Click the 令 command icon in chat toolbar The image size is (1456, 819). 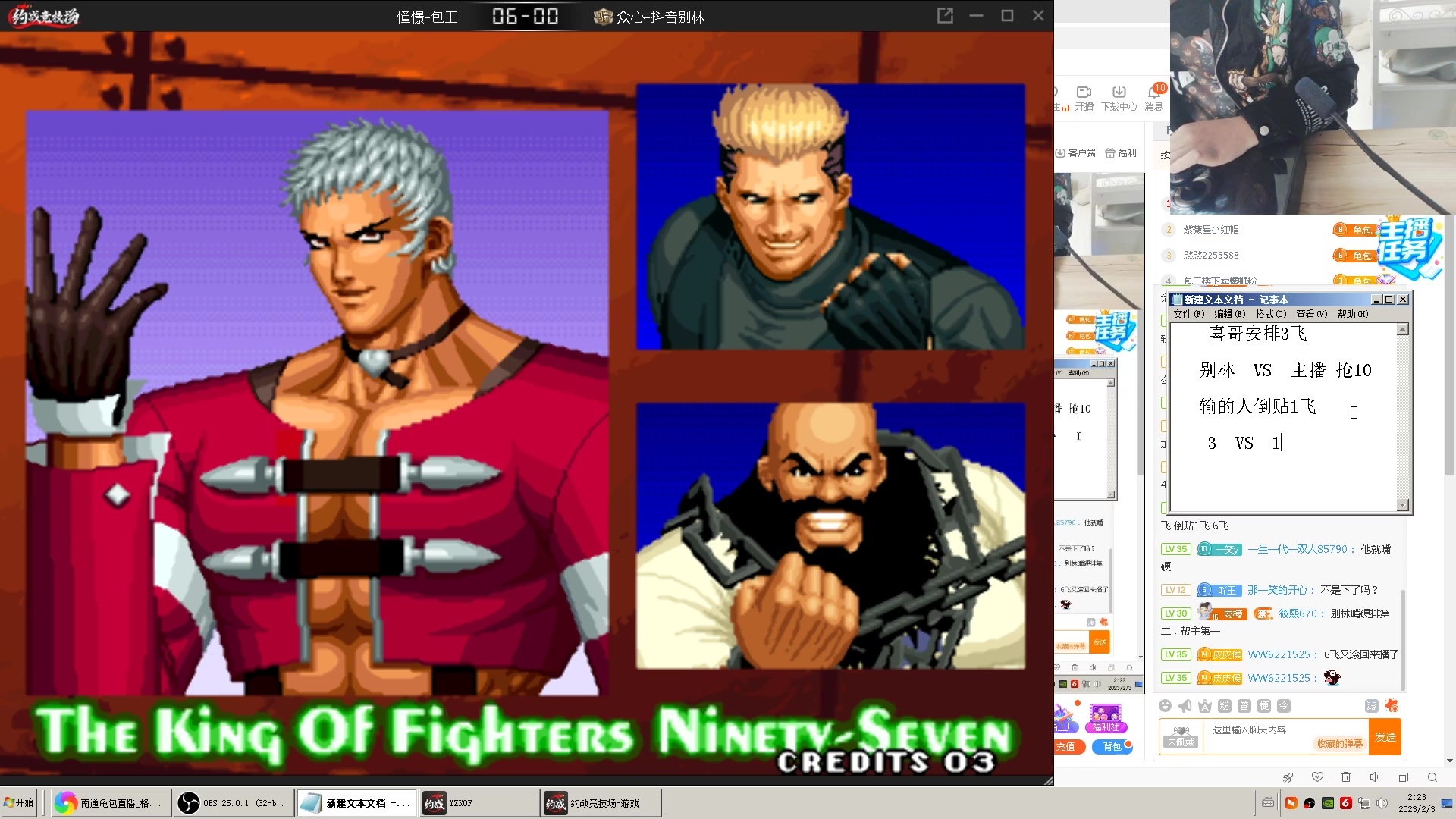(1284, 706)
